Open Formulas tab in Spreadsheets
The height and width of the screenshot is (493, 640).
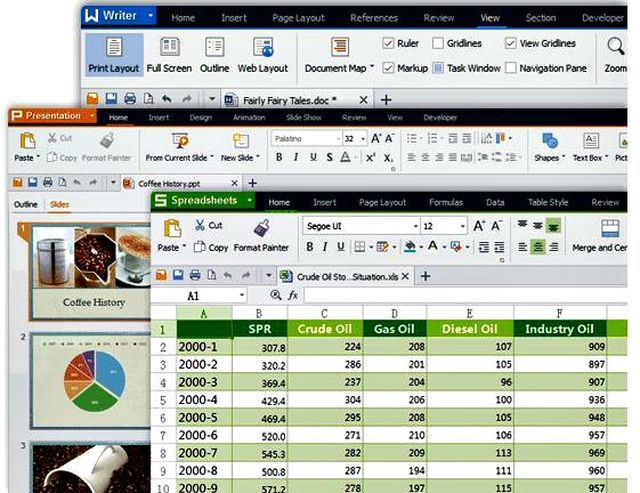coord(446,202)
